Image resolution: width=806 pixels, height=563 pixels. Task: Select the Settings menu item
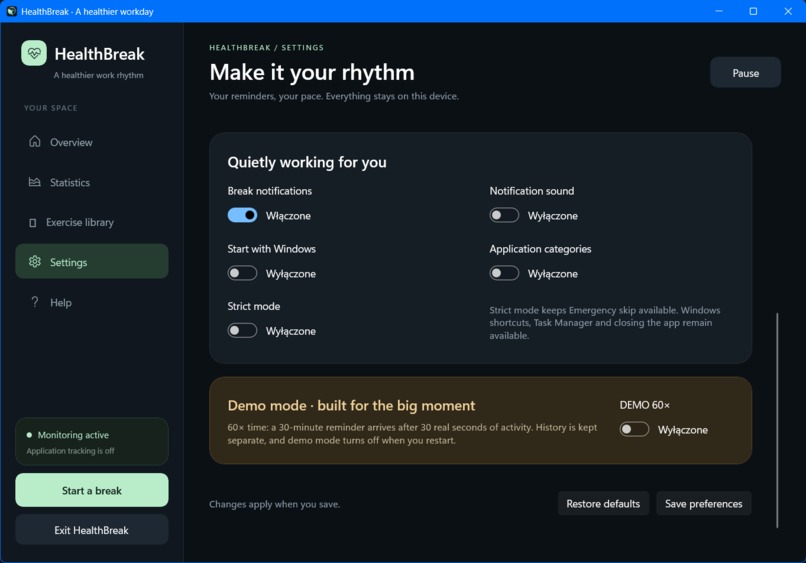point(92,262)
